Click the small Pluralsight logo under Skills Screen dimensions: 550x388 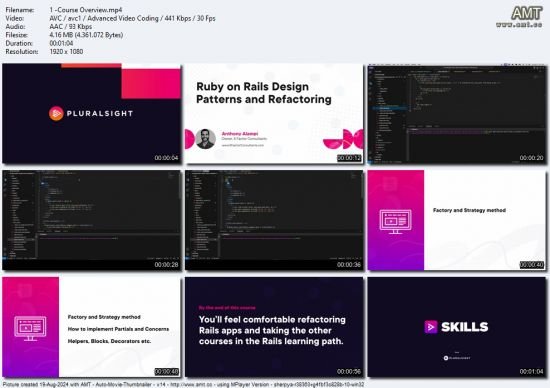click(x=457, y=358)
